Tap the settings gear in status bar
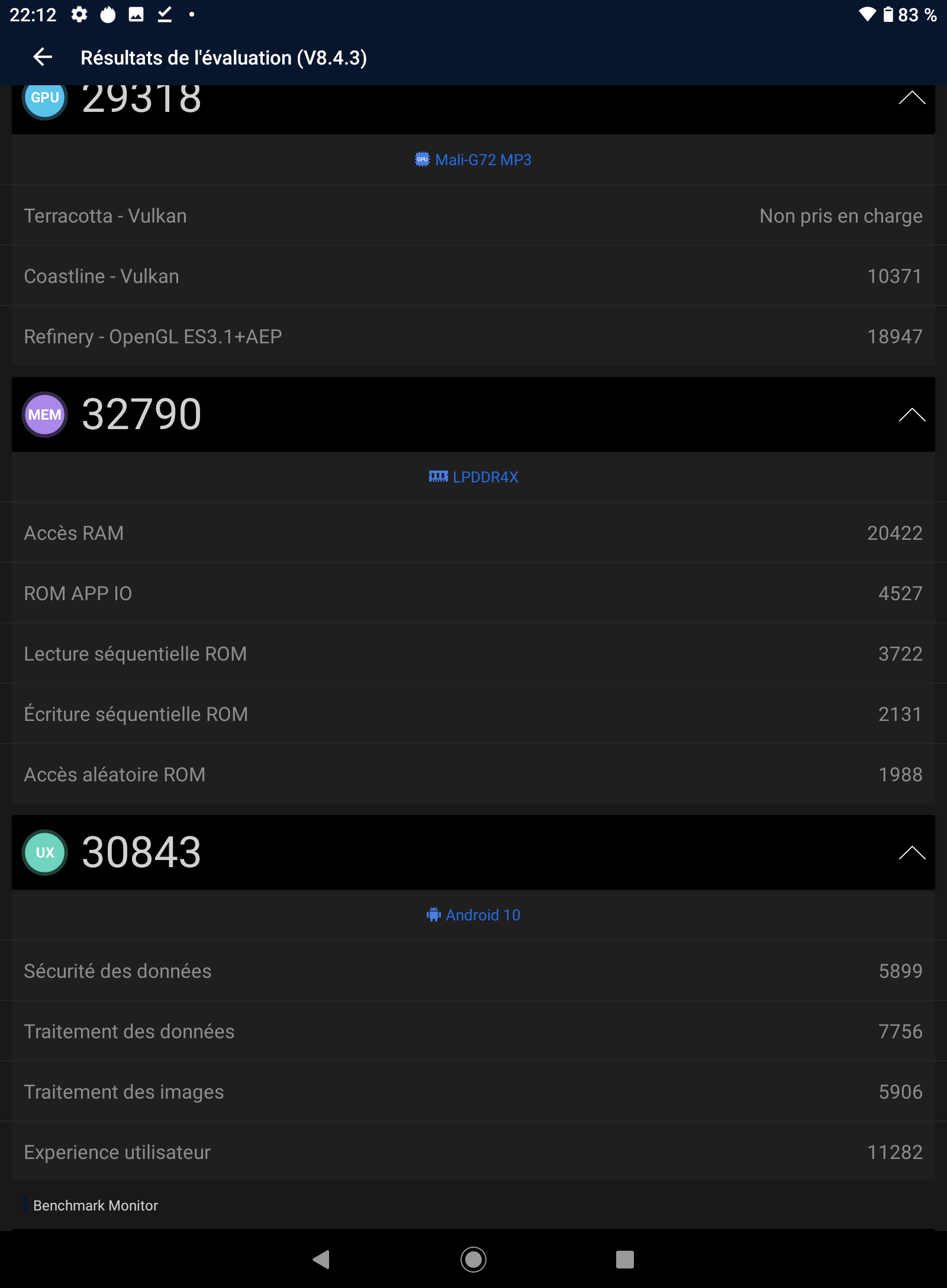This screenshot has width=947, height=1288. pyautogui.click(x=79, y=15)
